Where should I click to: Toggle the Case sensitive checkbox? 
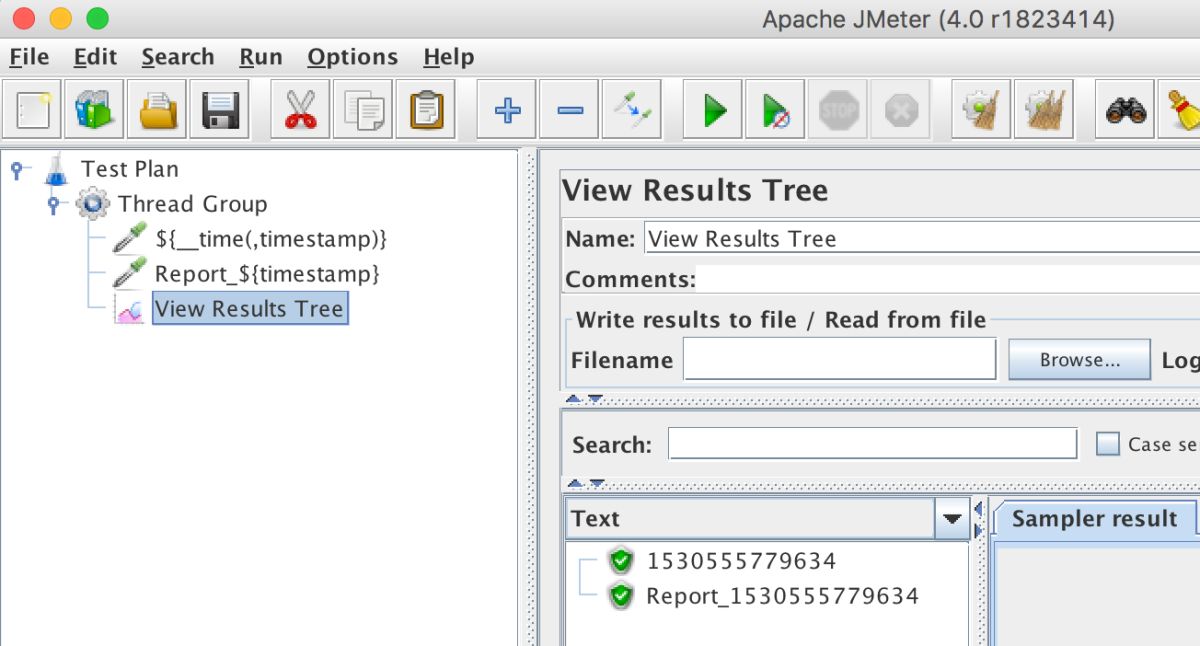coord(1108,444)
